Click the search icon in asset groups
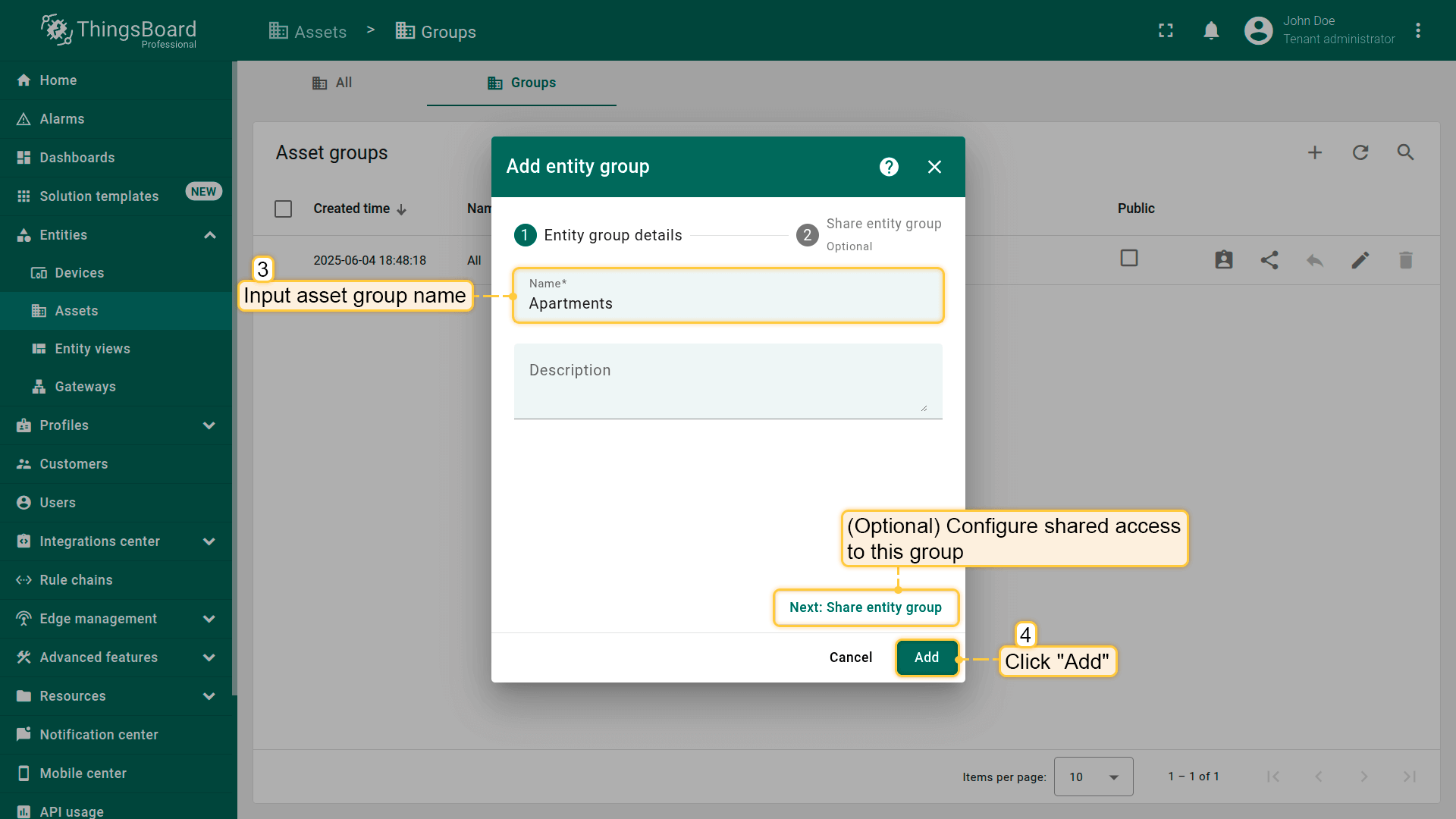The height and width of the screenshot is (819, 1456). click(x=1405, y=152)
